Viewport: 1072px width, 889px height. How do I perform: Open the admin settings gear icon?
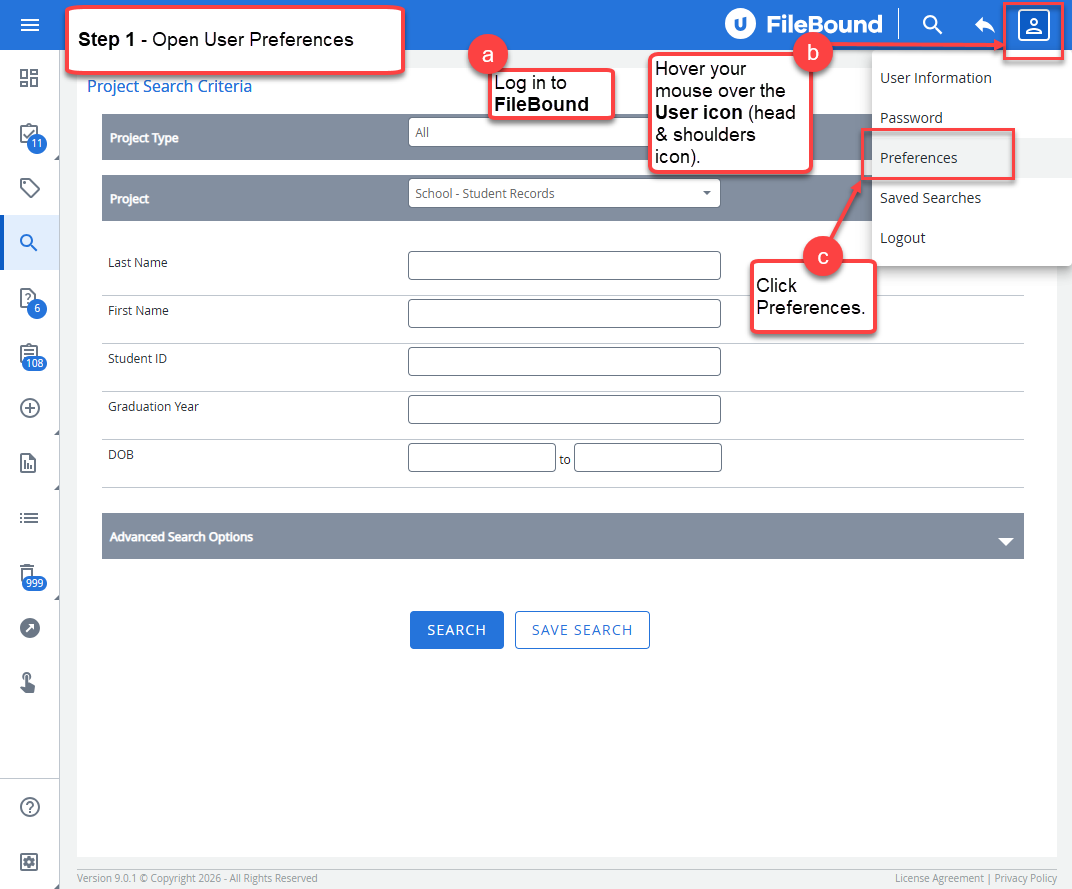pyautogui.click(x=29, y=862)
